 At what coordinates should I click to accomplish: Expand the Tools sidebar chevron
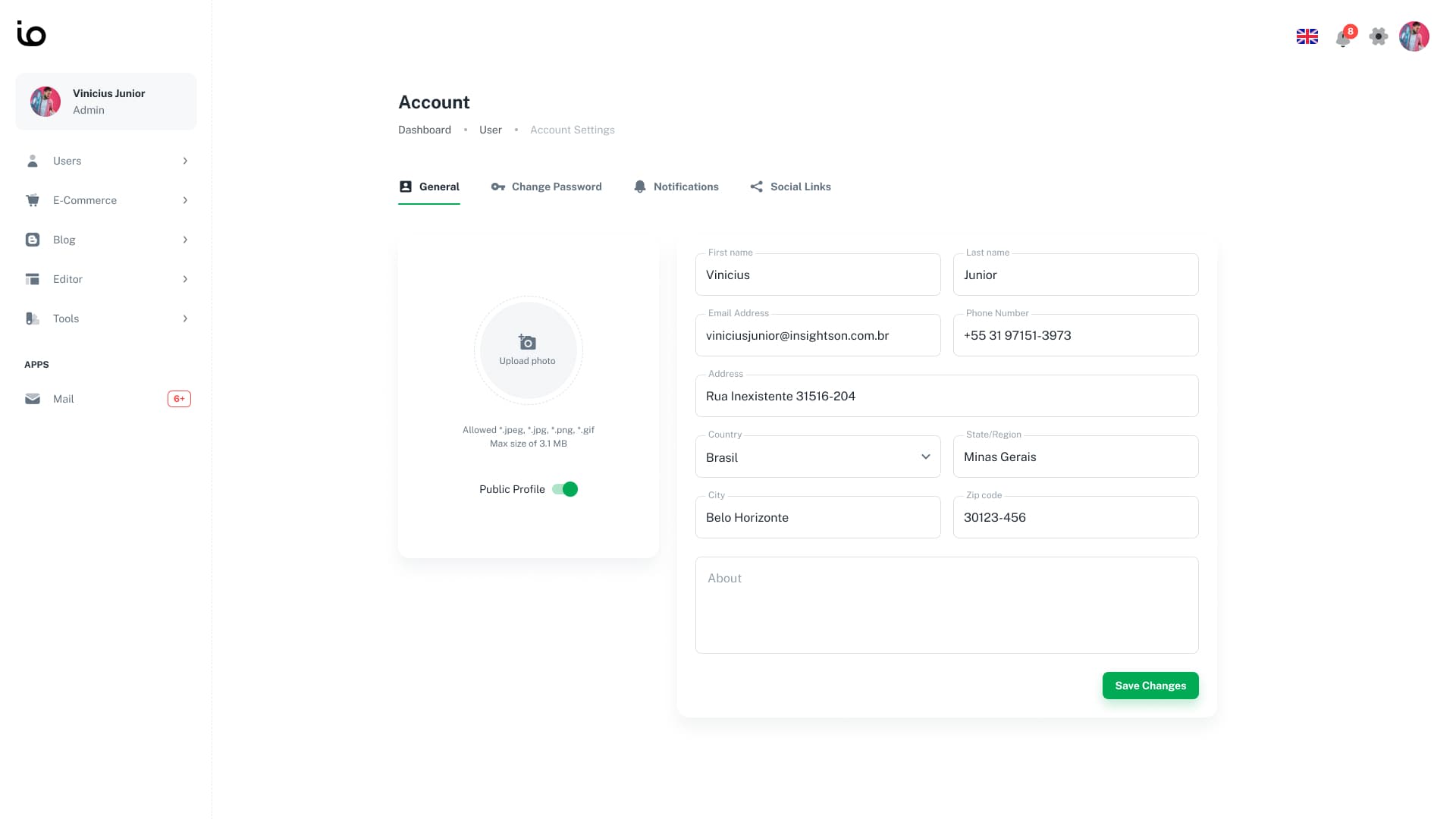pos(185,318)
